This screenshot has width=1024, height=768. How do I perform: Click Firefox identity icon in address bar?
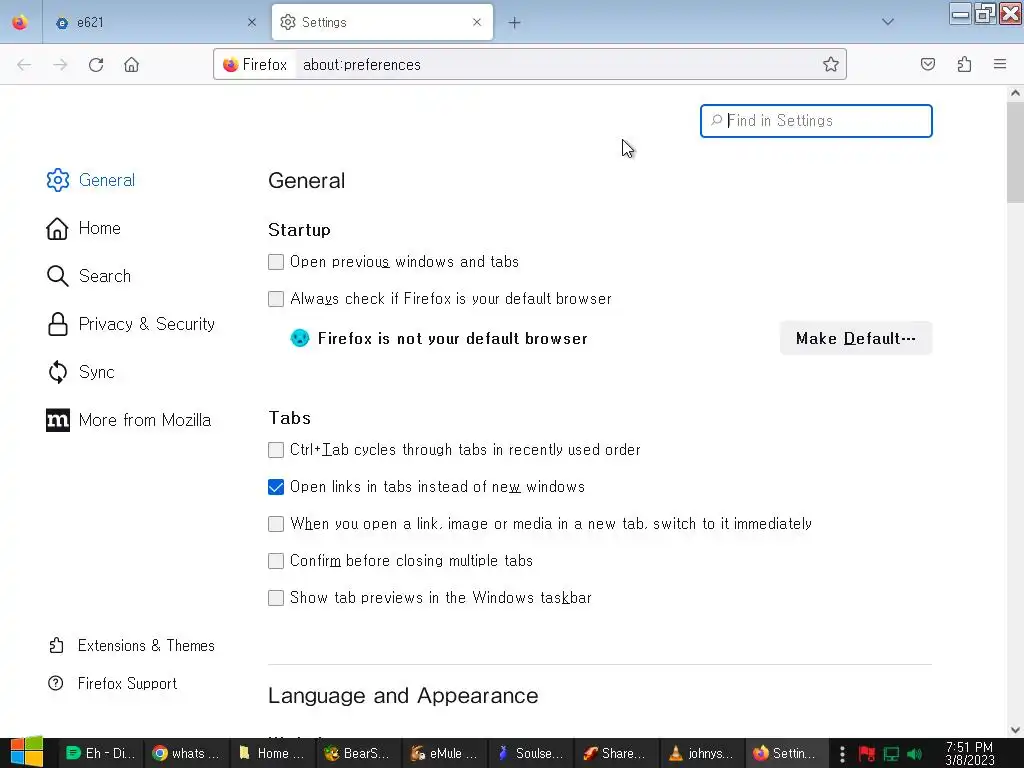coord(255,65)
